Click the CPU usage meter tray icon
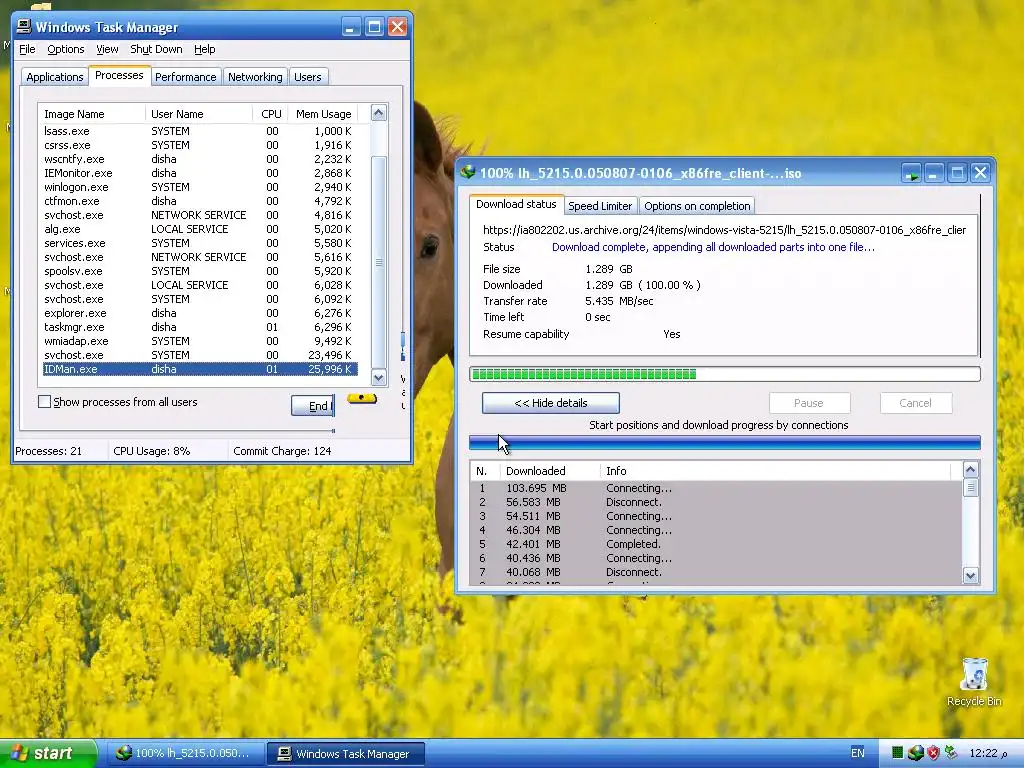The height and width of the screenshot is (768, 1024). tap(897, 753)
